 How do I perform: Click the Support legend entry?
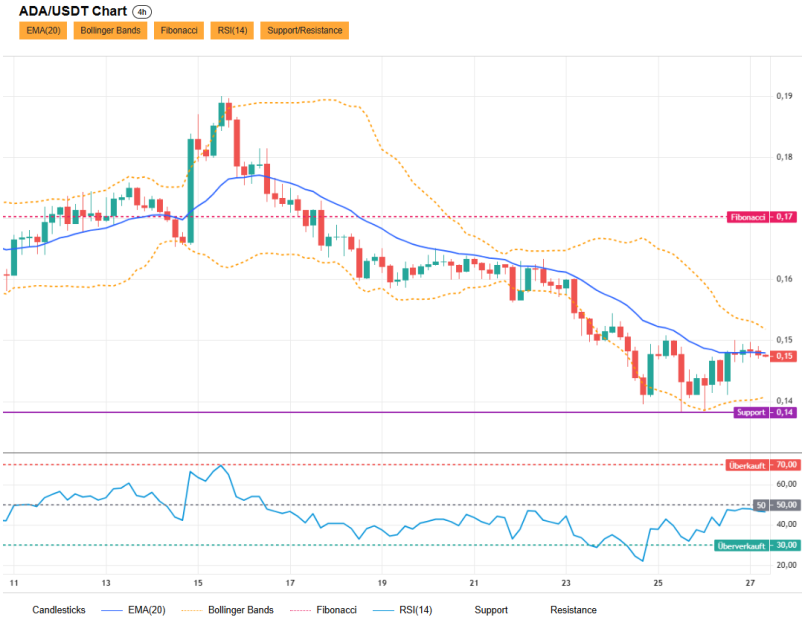(x=491, y=610)
